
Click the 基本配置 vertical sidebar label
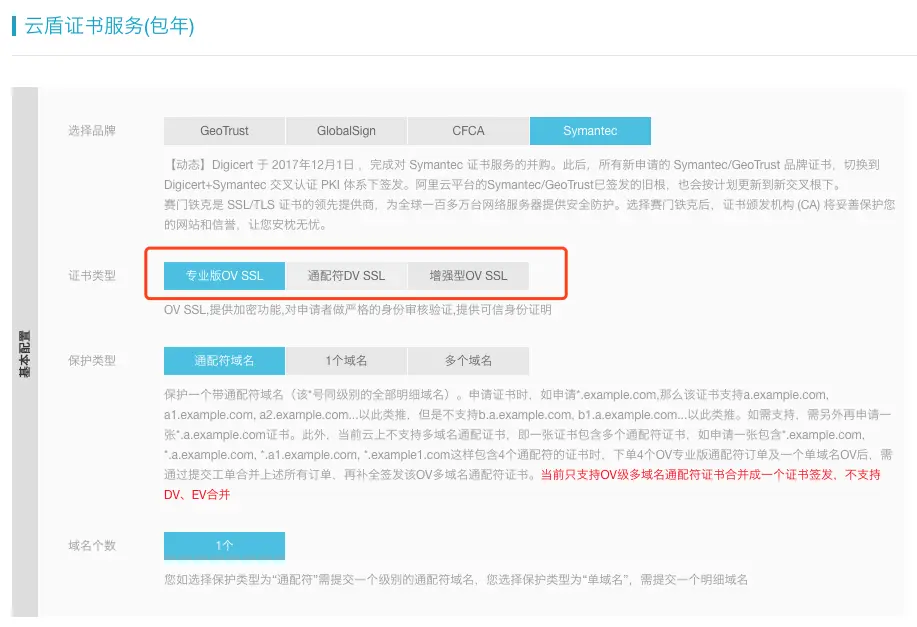point(25,354)
